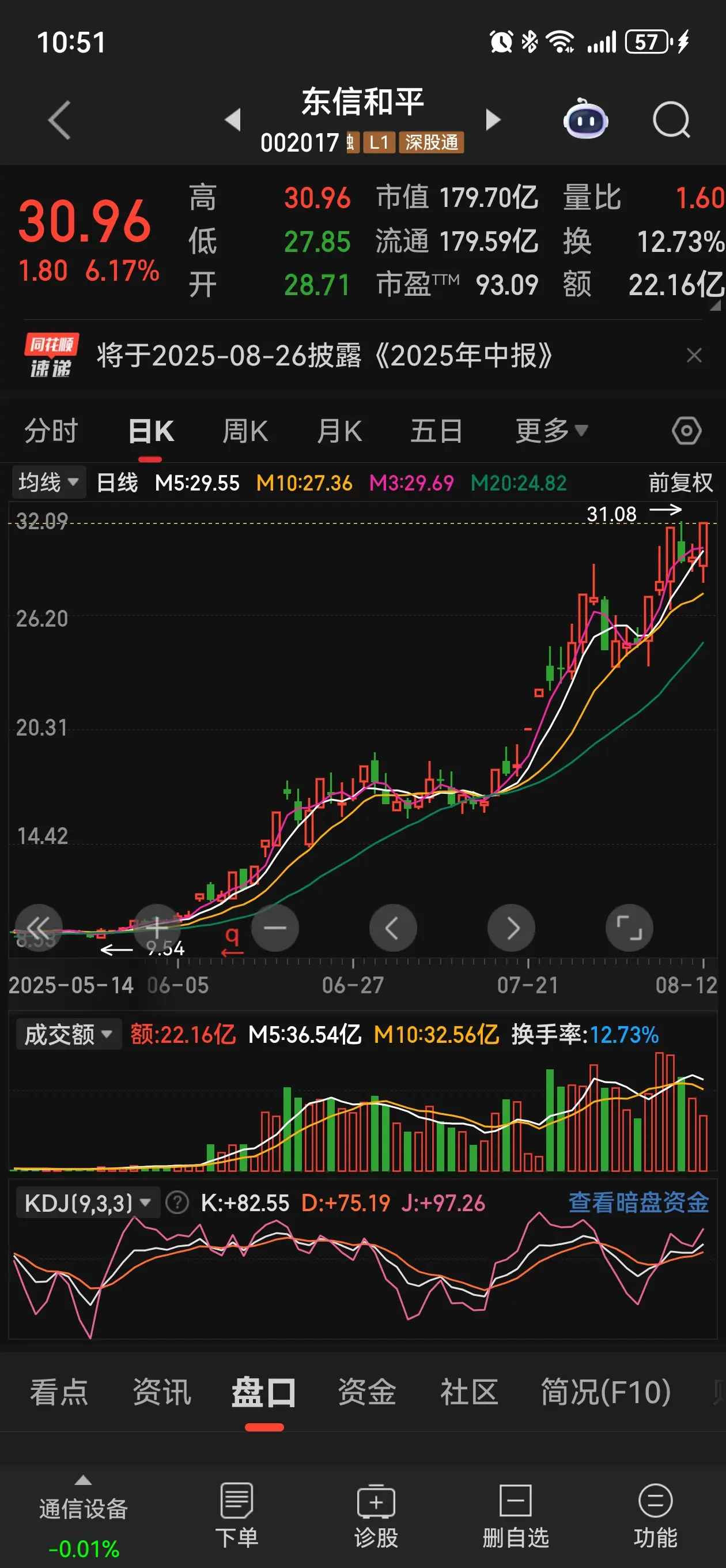Zoom out the K-line chart with minus

pos(275,928)
